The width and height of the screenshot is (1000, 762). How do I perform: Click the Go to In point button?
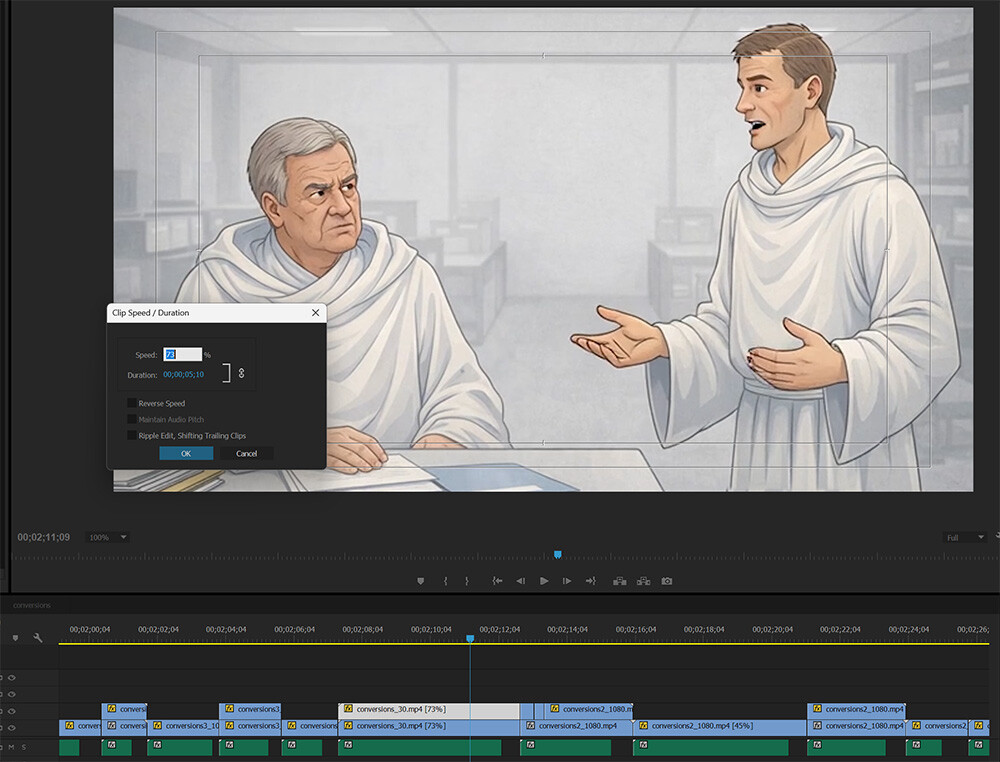point(497,581)
